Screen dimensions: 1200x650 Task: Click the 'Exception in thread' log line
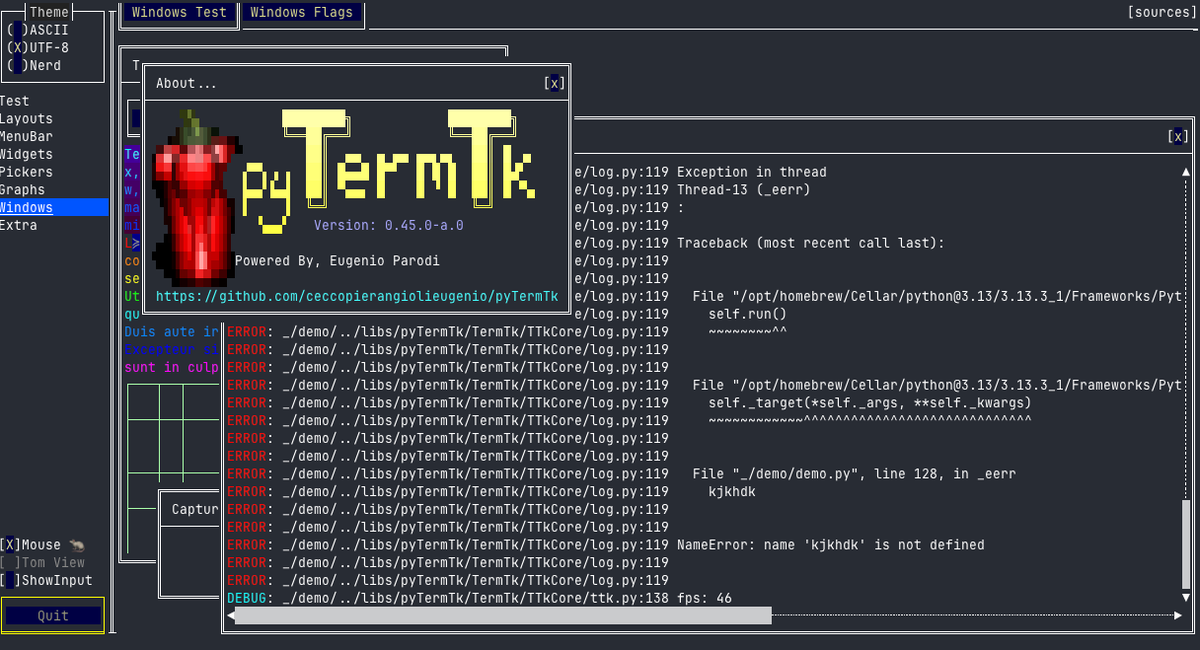pos(752,172)
